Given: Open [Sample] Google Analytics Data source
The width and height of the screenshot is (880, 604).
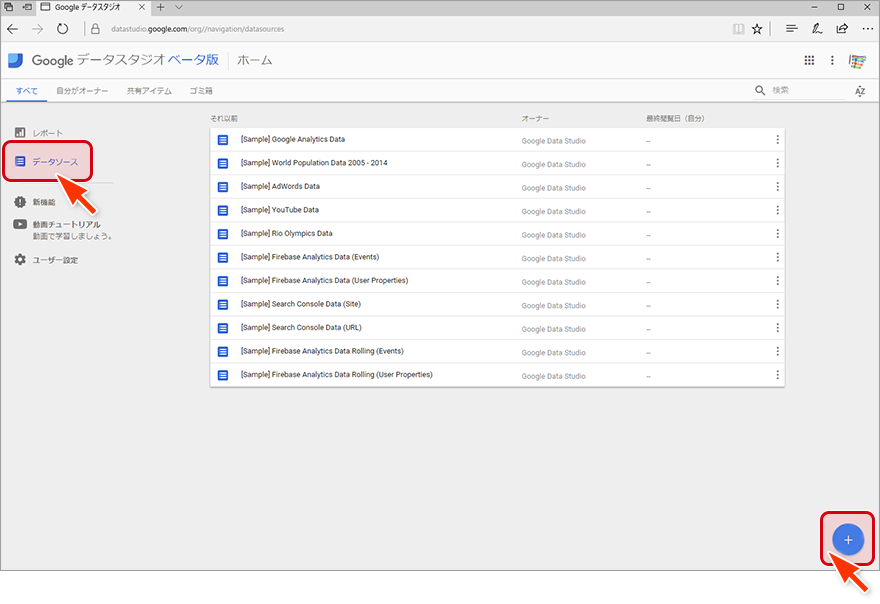Looking at the screenshot, I should click(497, 140).
